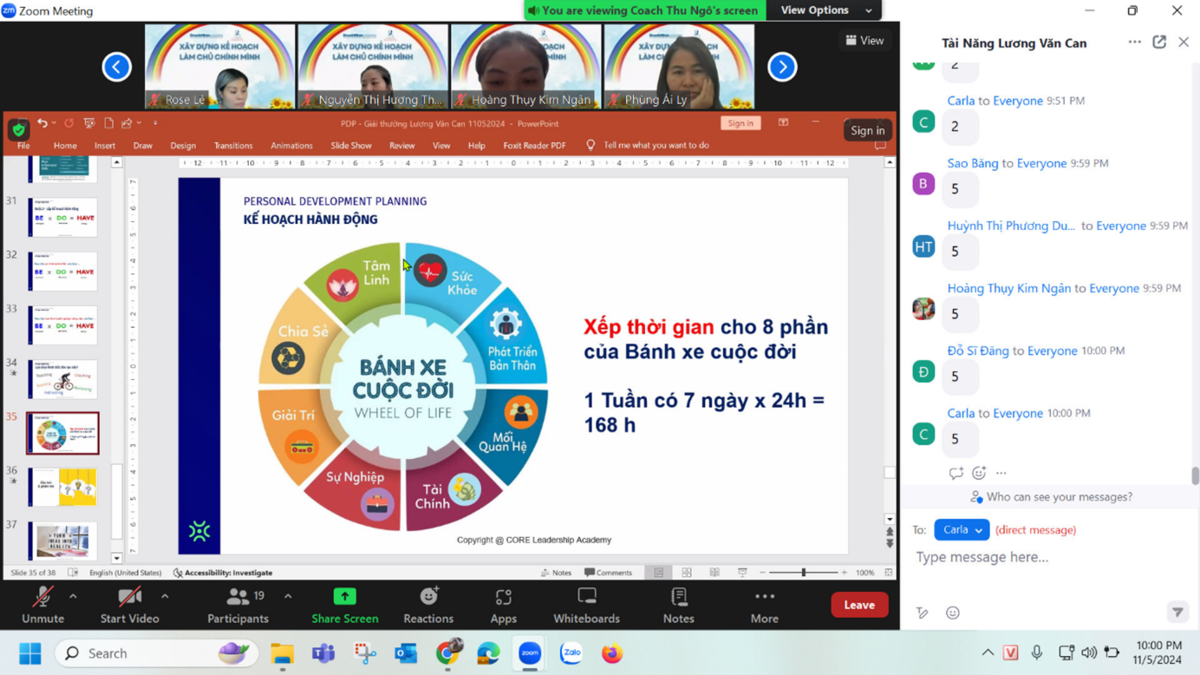Open the More options menu in Zoom toolbar

tap(764, 605)
